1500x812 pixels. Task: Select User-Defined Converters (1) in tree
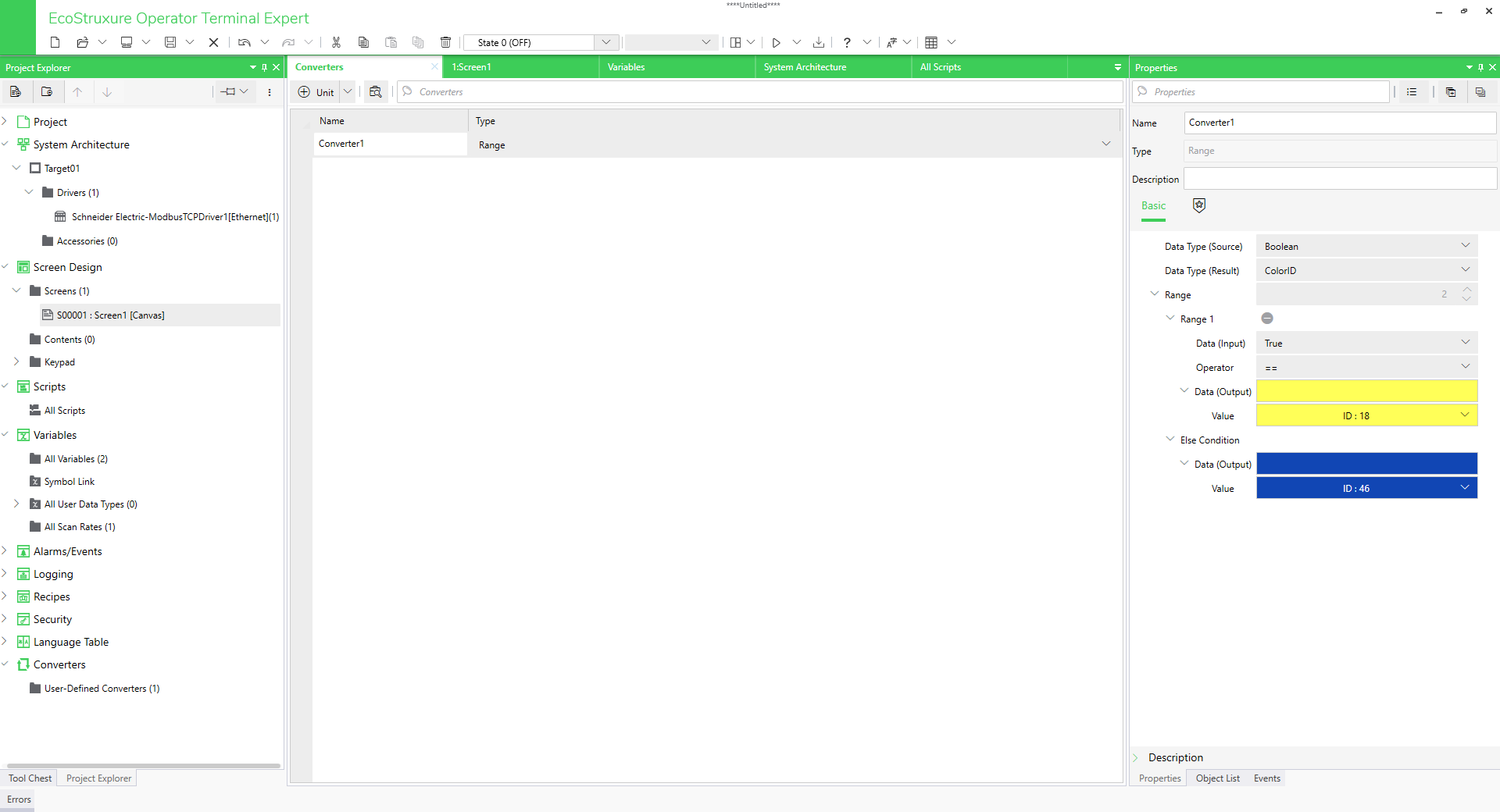(102, 689)
